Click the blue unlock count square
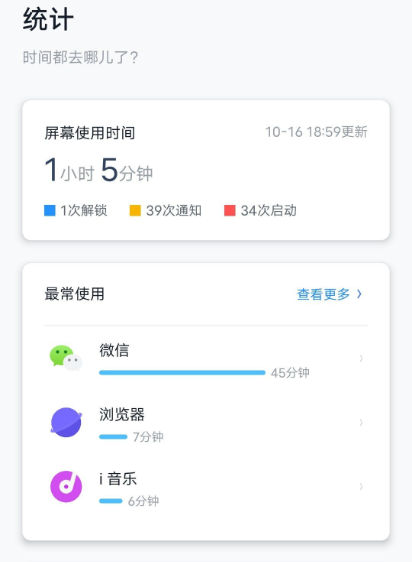Image resolution: width=412 pixels, height=562 pixels. click(49, 210)
